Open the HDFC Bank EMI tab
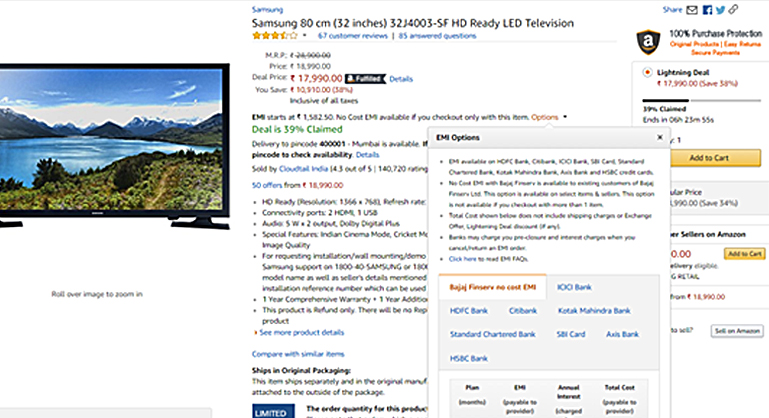The height and width of the screenshot is (418, 769). click(x=469, y=311)
